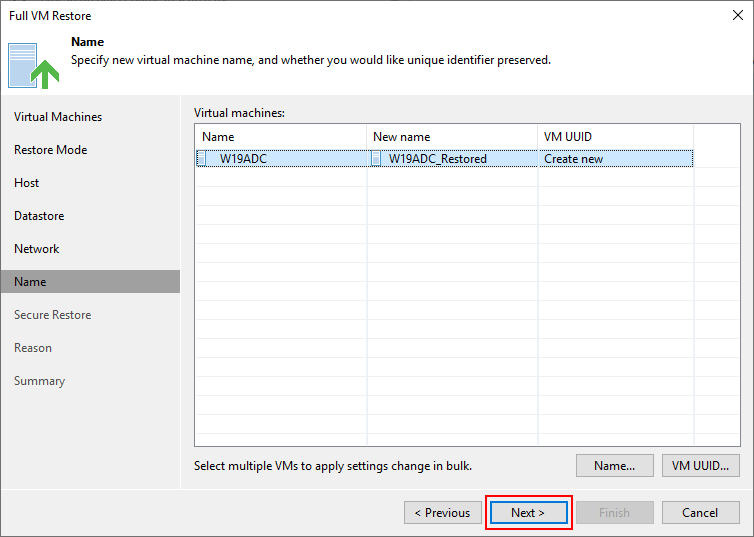Cancel the restore wizard
Screen dimensions: 754x537
coord(701,512)
